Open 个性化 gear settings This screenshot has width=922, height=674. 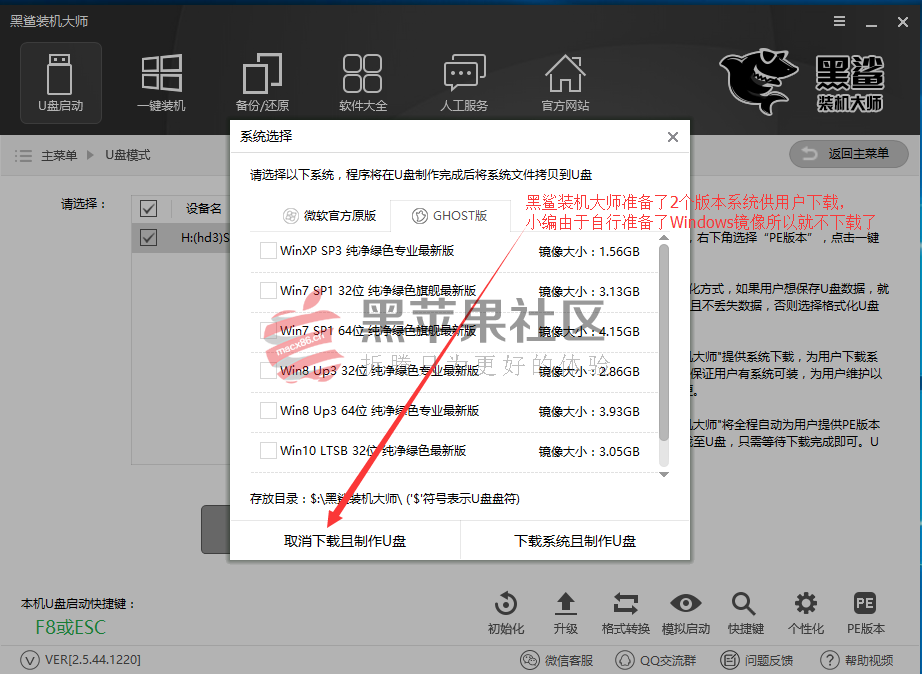(x=806, y=604)
